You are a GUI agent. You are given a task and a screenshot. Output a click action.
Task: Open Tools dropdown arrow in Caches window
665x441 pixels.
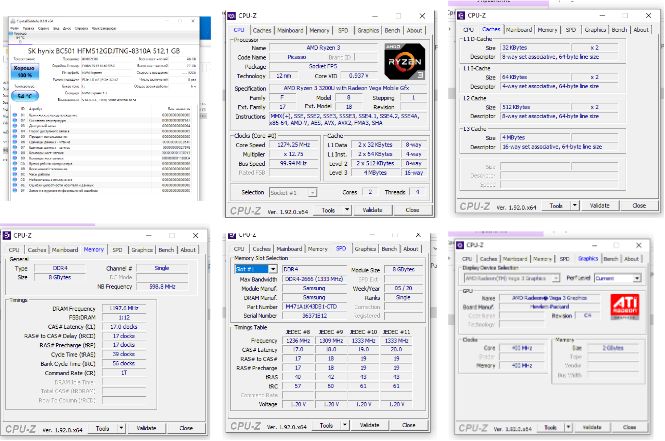(575, 205)
